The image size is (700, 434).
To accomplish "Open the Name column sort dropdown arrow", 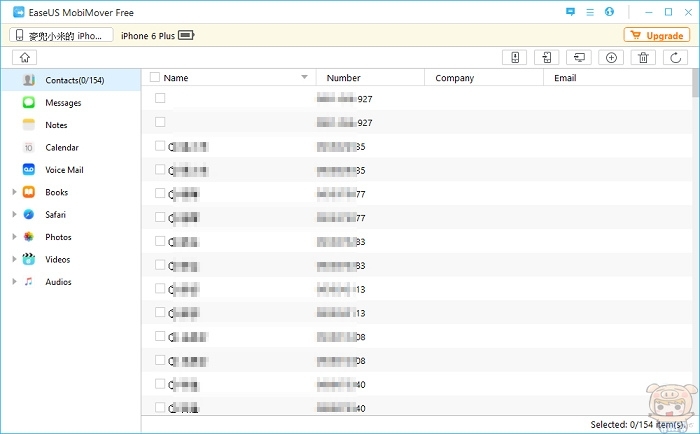I will pos(304,77).
